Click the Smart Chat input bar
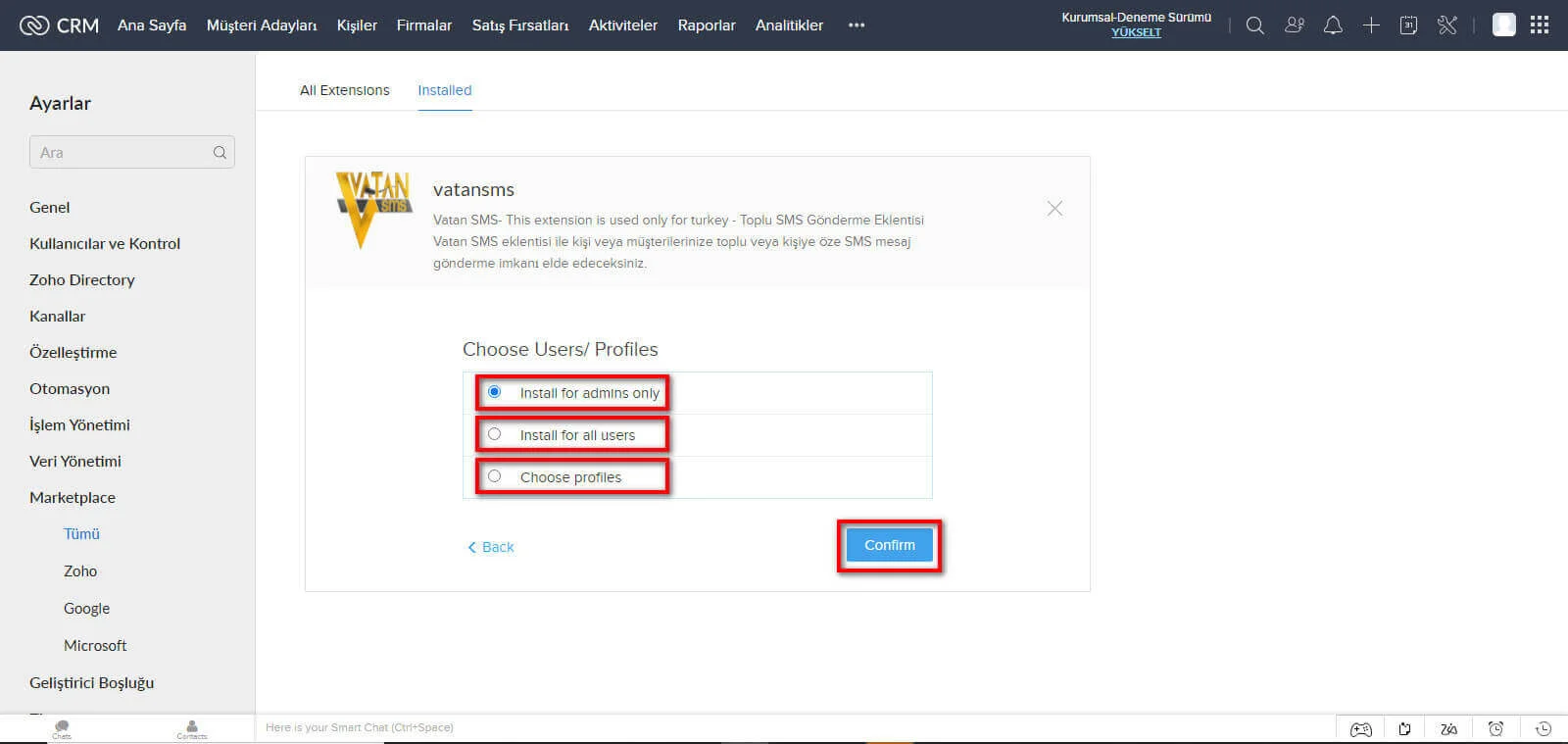Viewport: 1568px width, 744px height. (796, 727)
